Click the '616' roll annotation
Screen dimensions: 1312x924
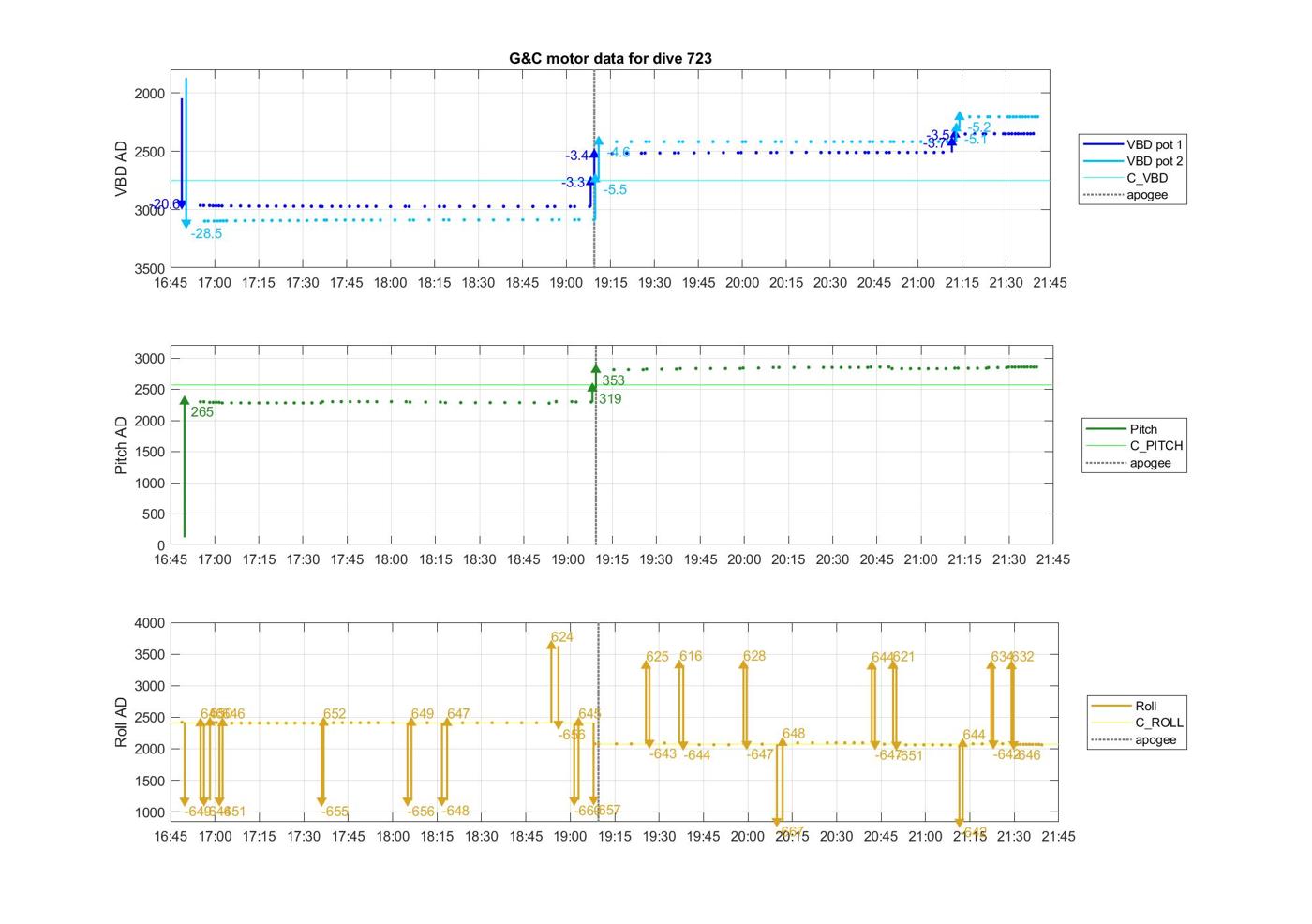pyautogui.click(x=691, y=657)
